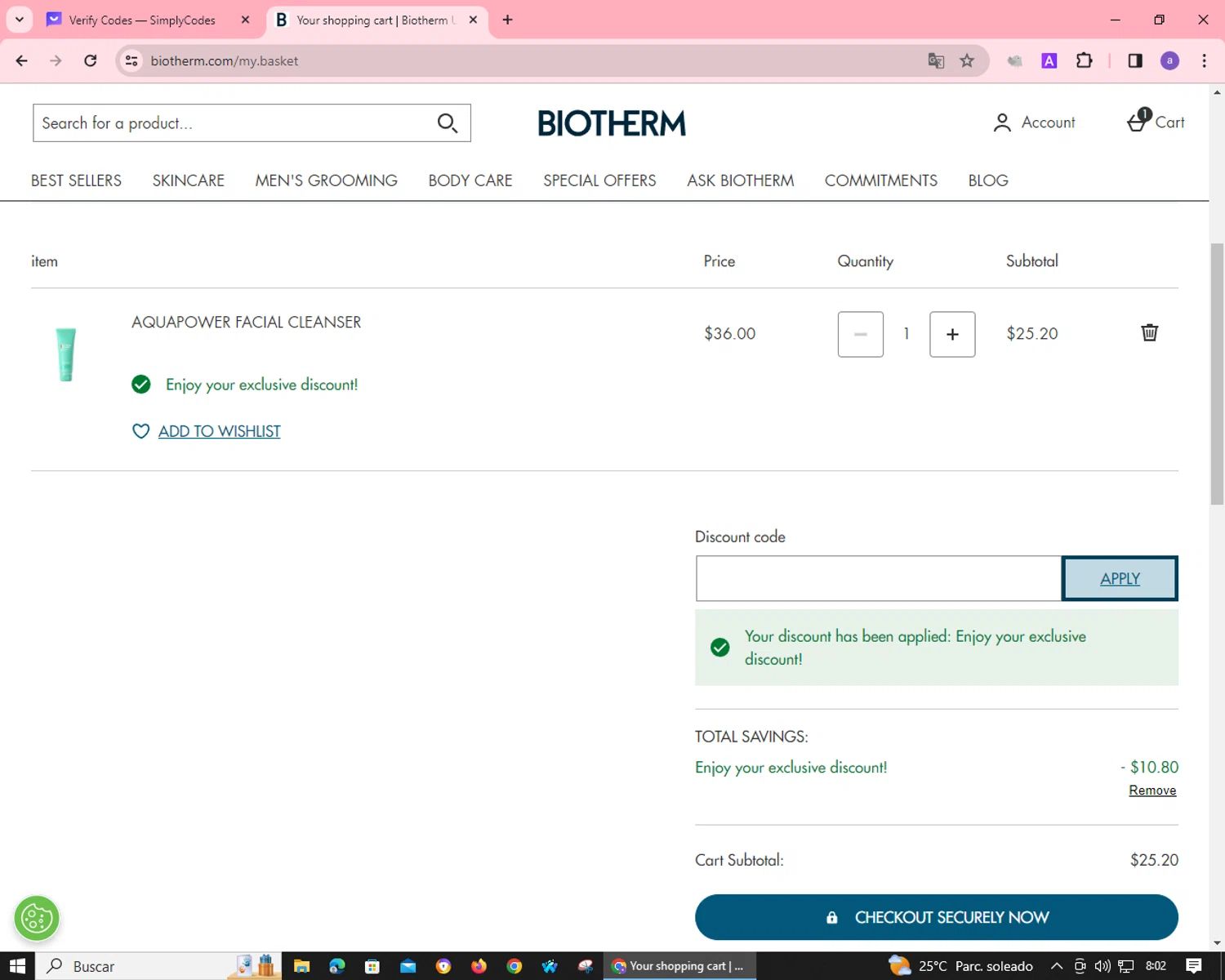This screenshot has height=980, width=1225.
Task: Click AQUAPOWER FACIAL CLEANSER product name
Action: 246,323
